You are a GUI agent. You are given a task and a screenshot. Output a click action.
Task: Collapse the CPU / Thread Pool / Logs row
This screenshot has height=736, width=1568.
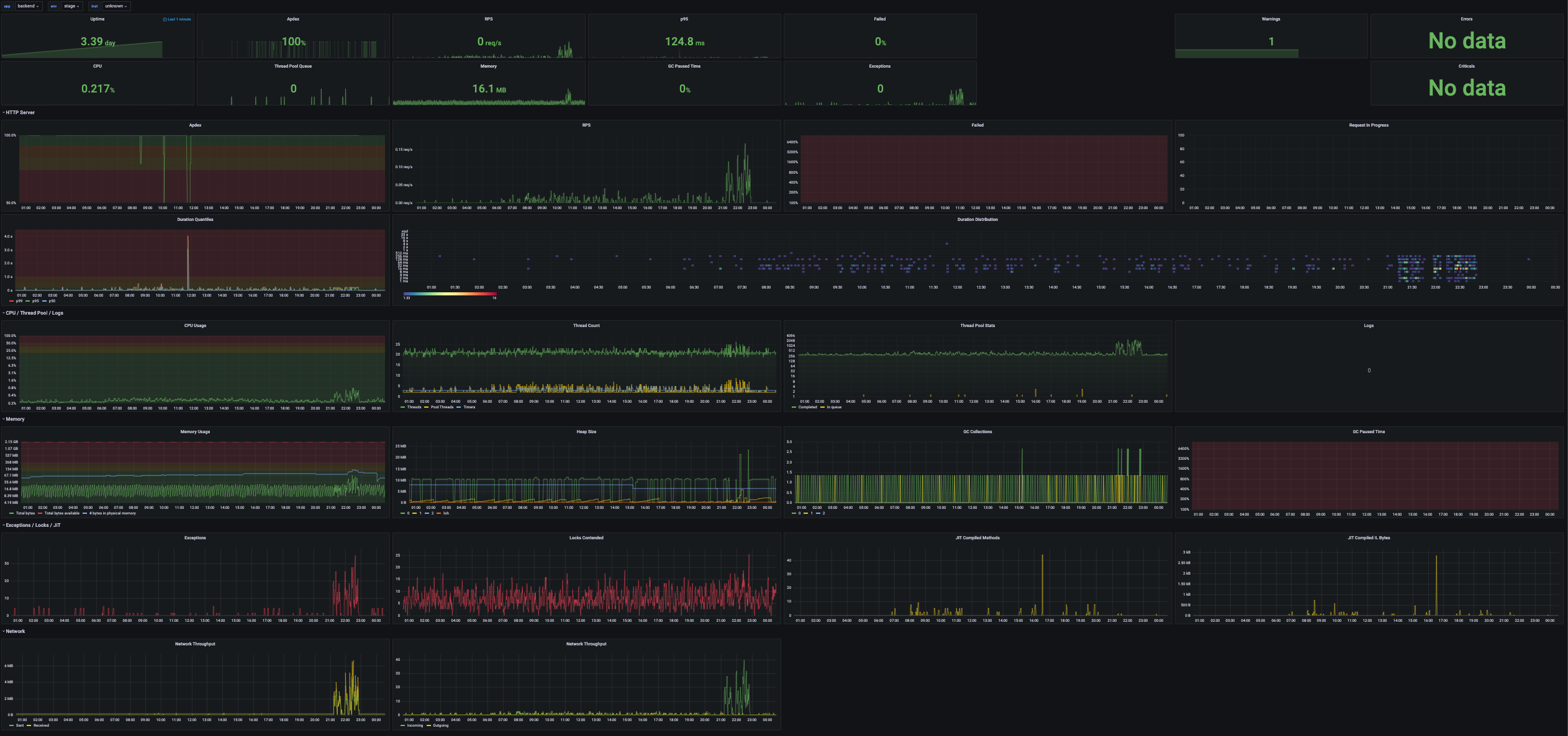pos(34,313)
